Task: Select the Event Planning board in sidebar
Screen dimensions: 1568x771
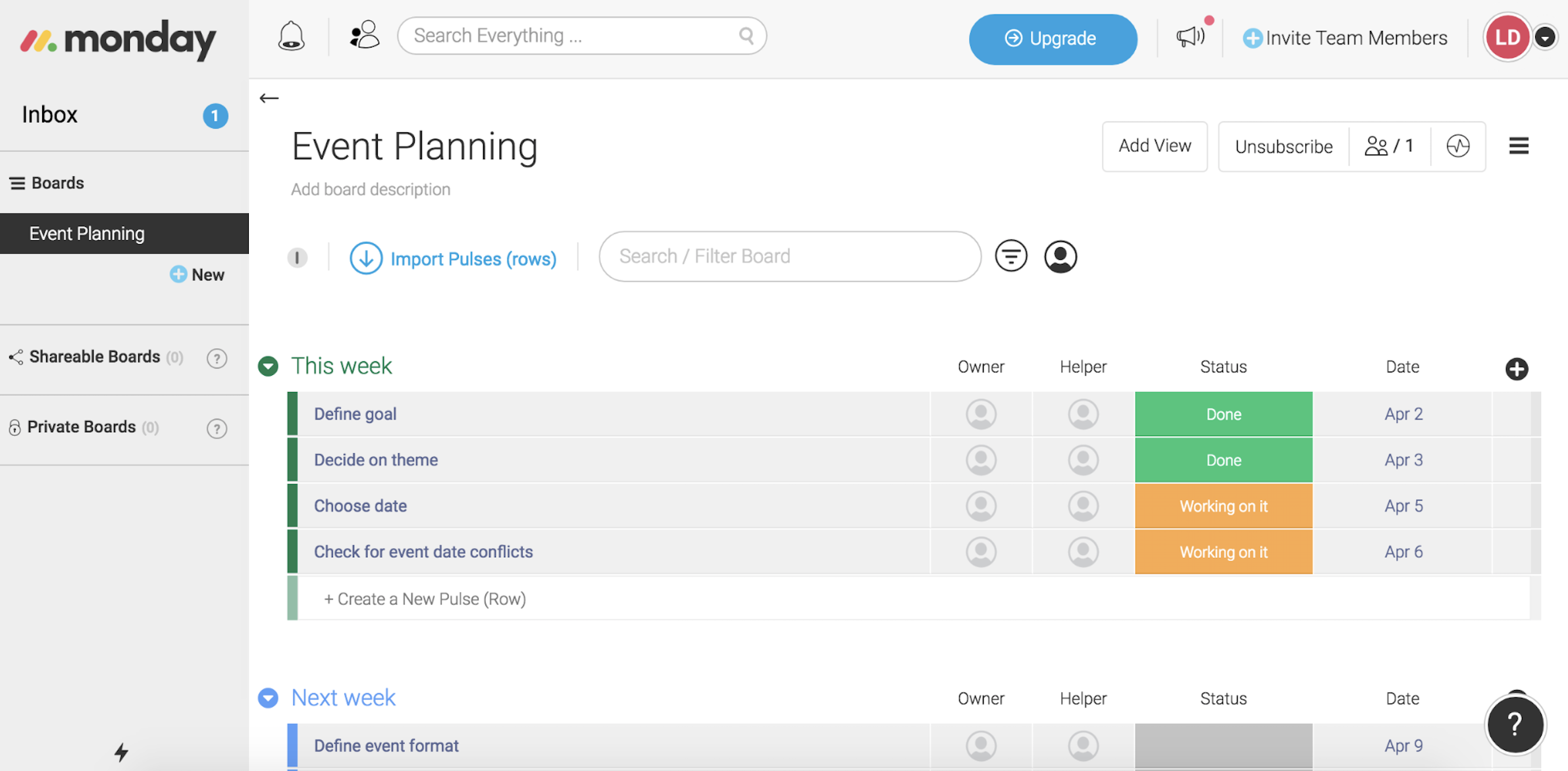Action: pos(86,233)
